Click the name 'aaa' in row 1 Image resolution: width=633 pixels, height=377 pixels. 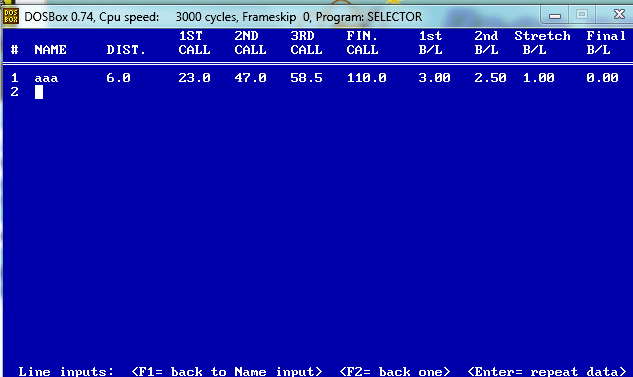(x=46, y=78)
